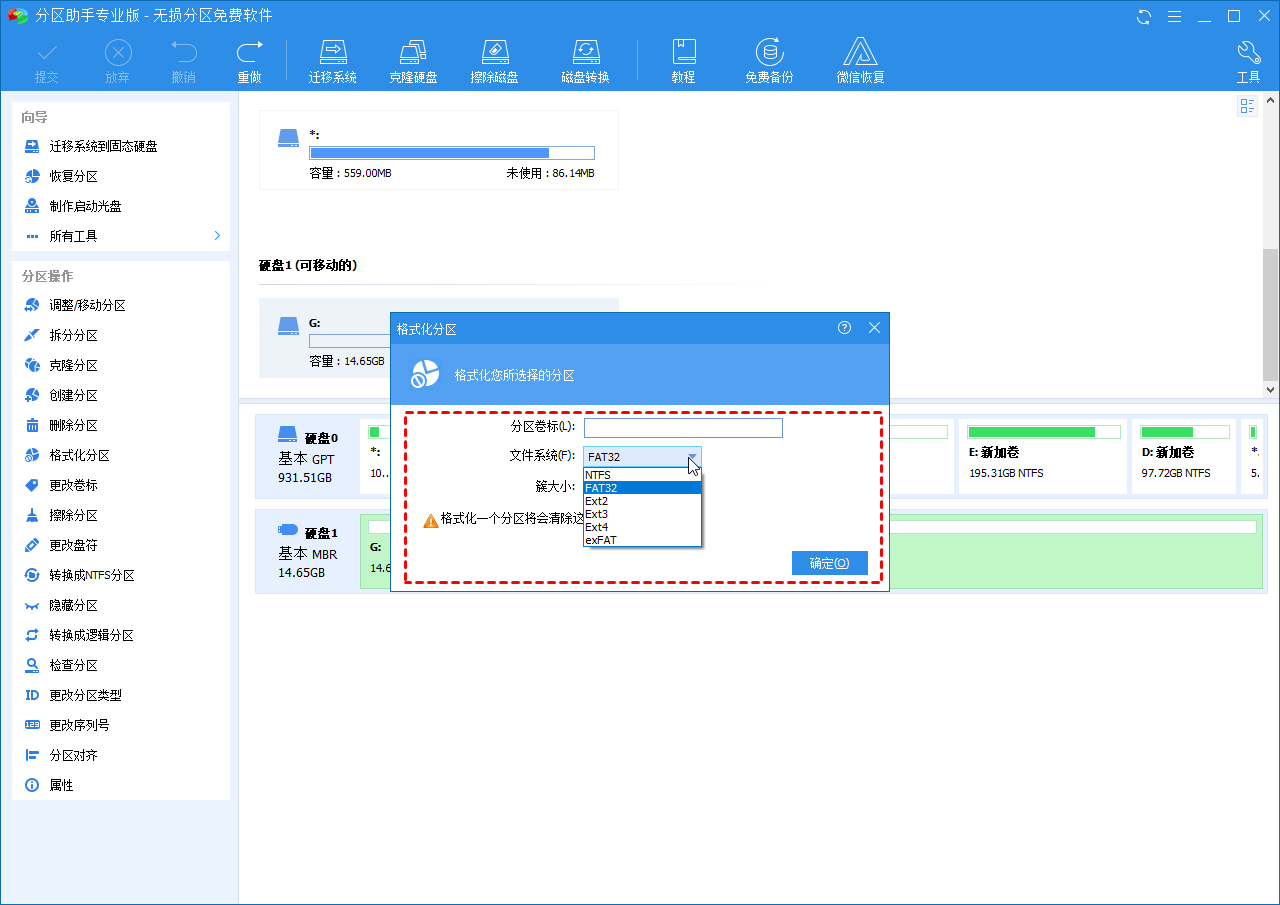
Task: Open the 教程 tutorial icon
Action: [x=683, y=60]
